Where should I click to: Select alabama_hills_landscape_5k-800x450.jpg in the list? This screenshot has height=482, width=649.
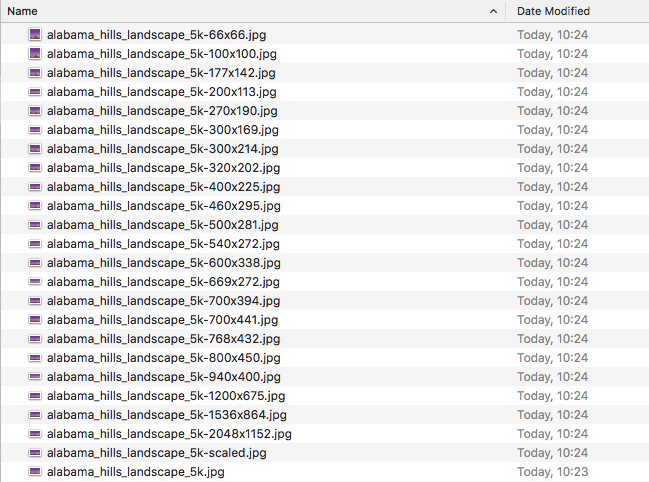163,358
